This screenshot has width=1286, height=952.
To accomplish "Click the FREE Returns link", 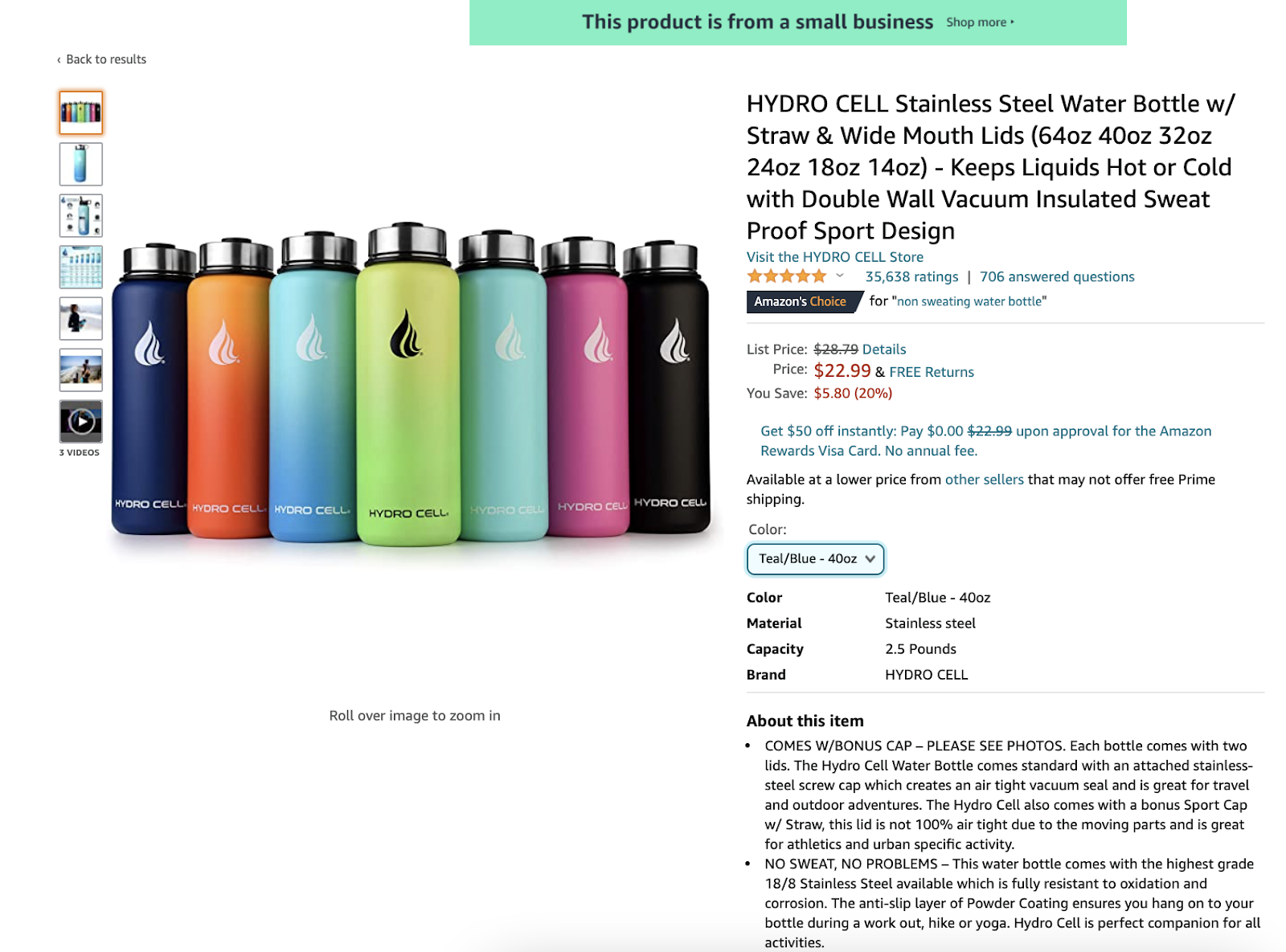I will tap(932, 372).
